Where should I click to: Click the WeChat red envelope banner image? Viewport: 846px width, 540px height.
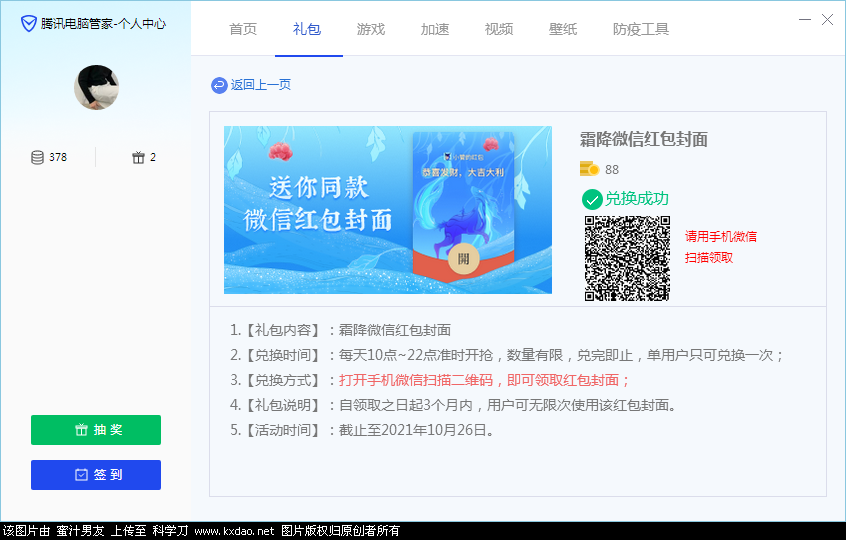pos(387,209)
